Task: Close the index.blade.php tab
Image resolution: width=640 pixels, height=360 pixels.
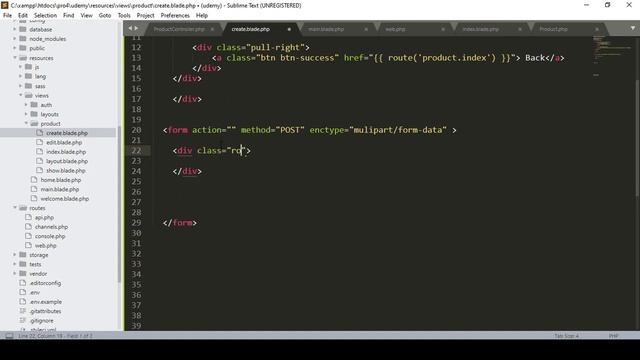Action: tap(520, 29)
